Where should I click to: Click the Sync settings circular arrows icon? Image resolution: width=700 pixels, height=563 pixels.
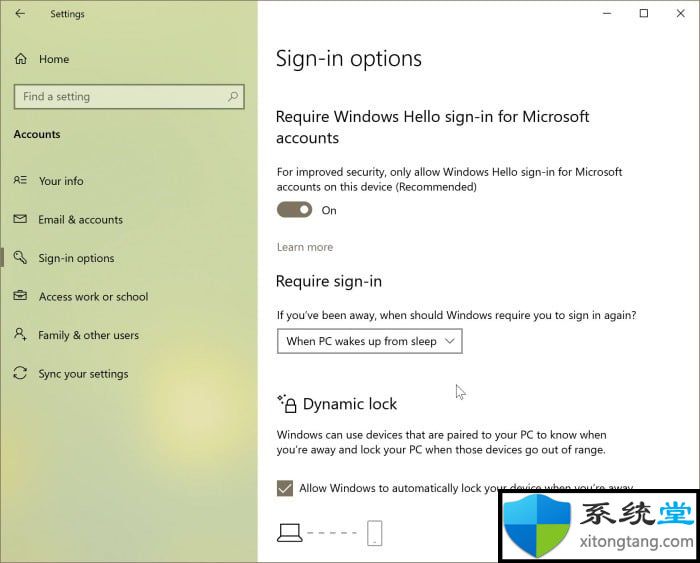click(x=20, y=373)
